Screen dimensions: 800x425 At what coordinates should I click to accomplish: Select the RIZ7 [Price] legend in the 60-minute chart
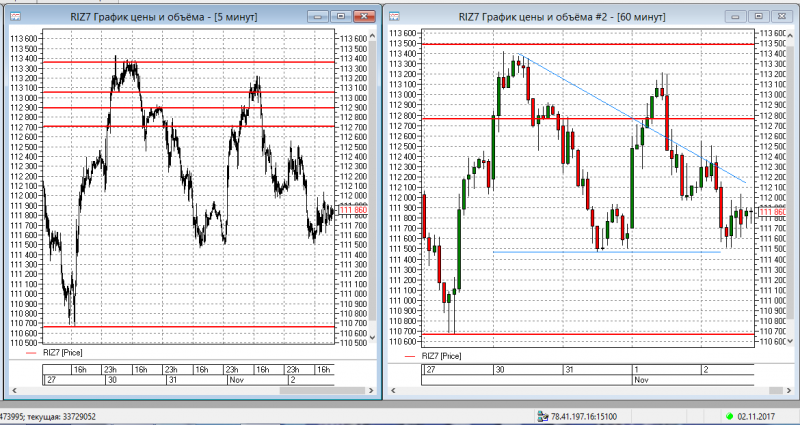point(432,356)
